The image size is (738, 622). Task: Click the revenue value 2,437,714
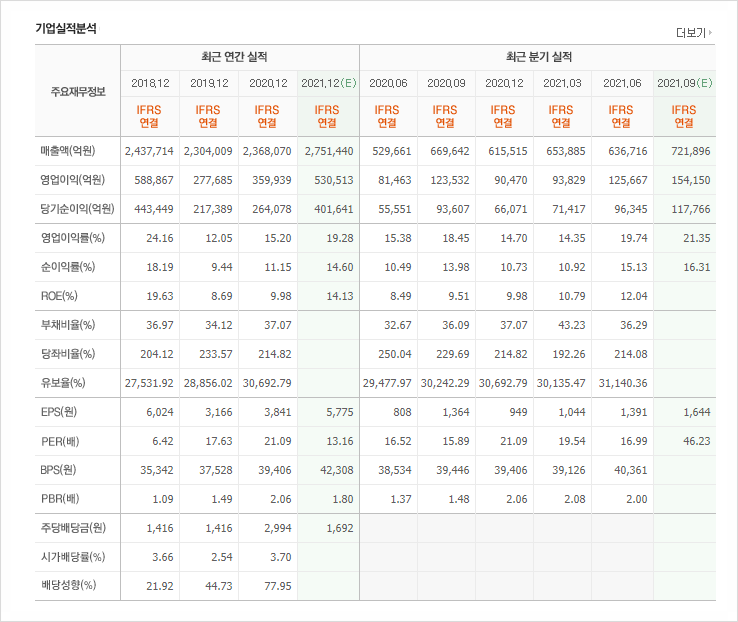pyautogui.click(x=149, y=152)
